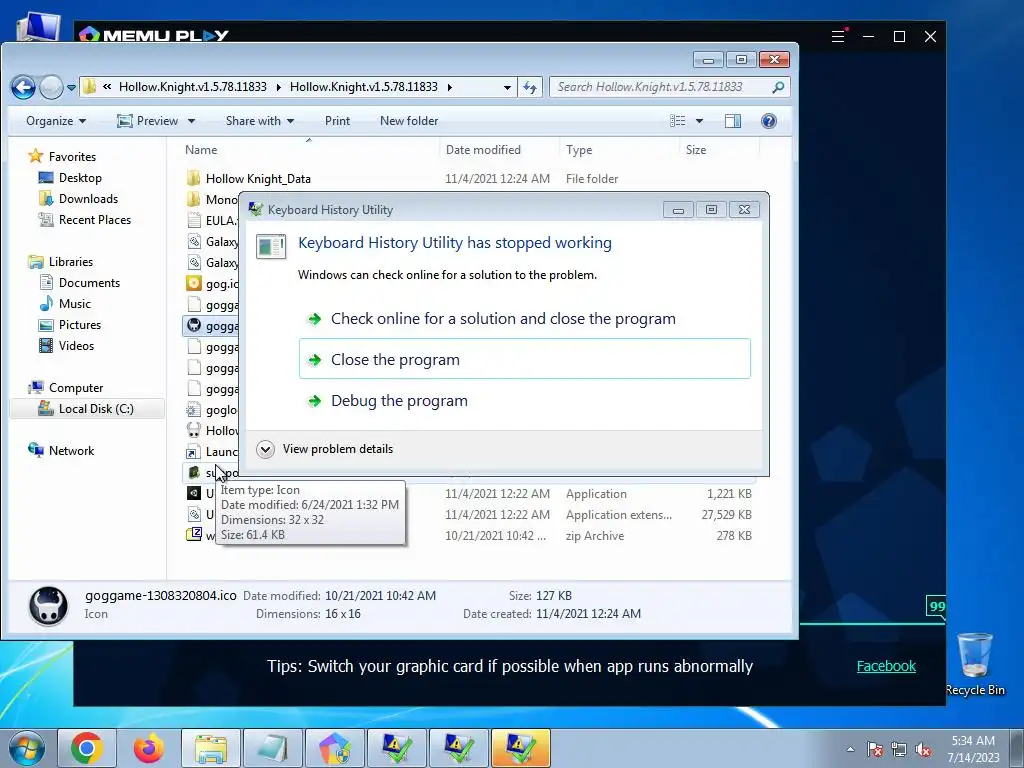Click the zip Archive file icon
Viewport: 1024px width, 768px height.
193,535
